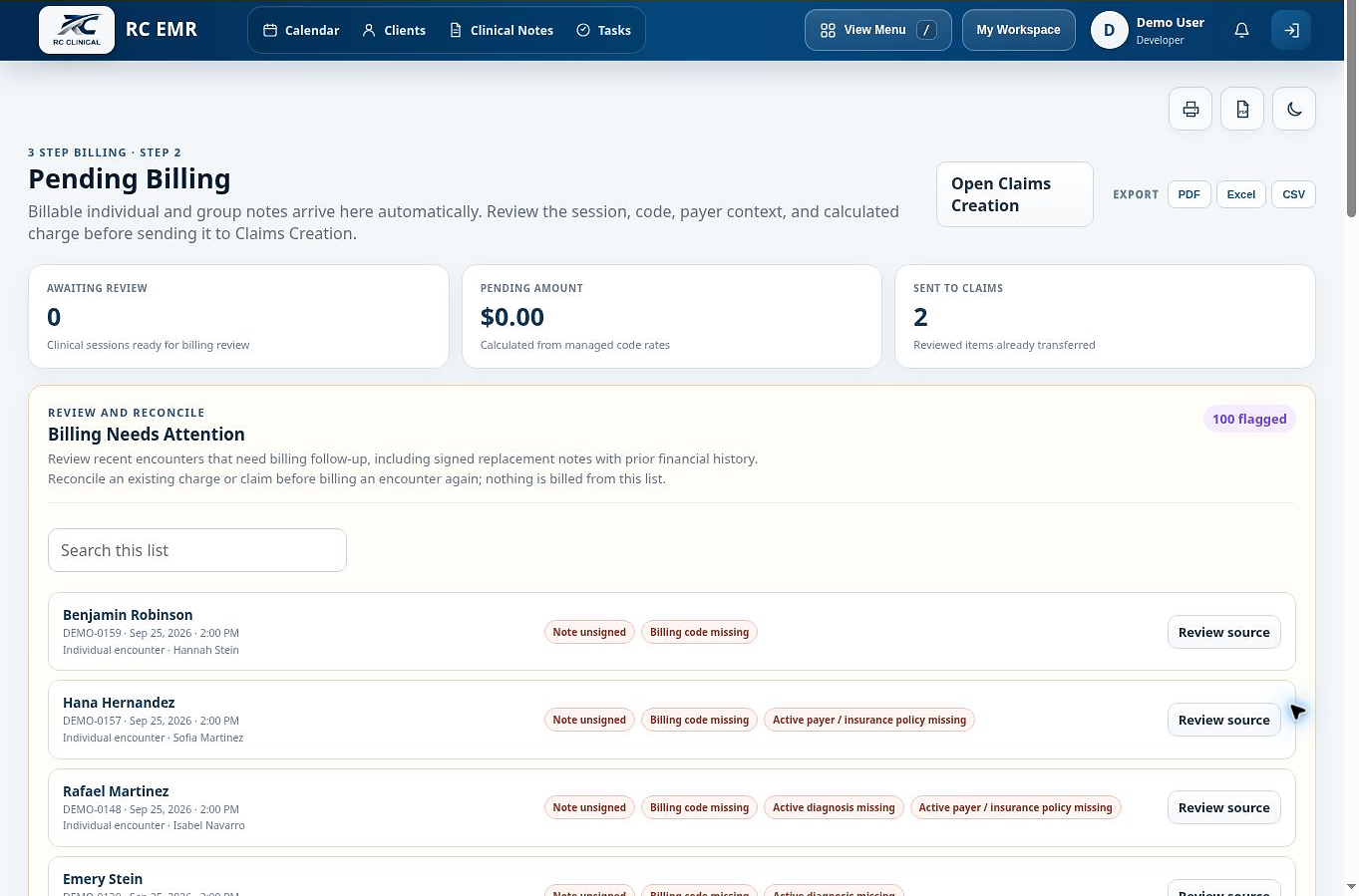The width and height of the screenshot is (1359, 896).
Task: Click the Clients person icon
Action: (369, 30)
